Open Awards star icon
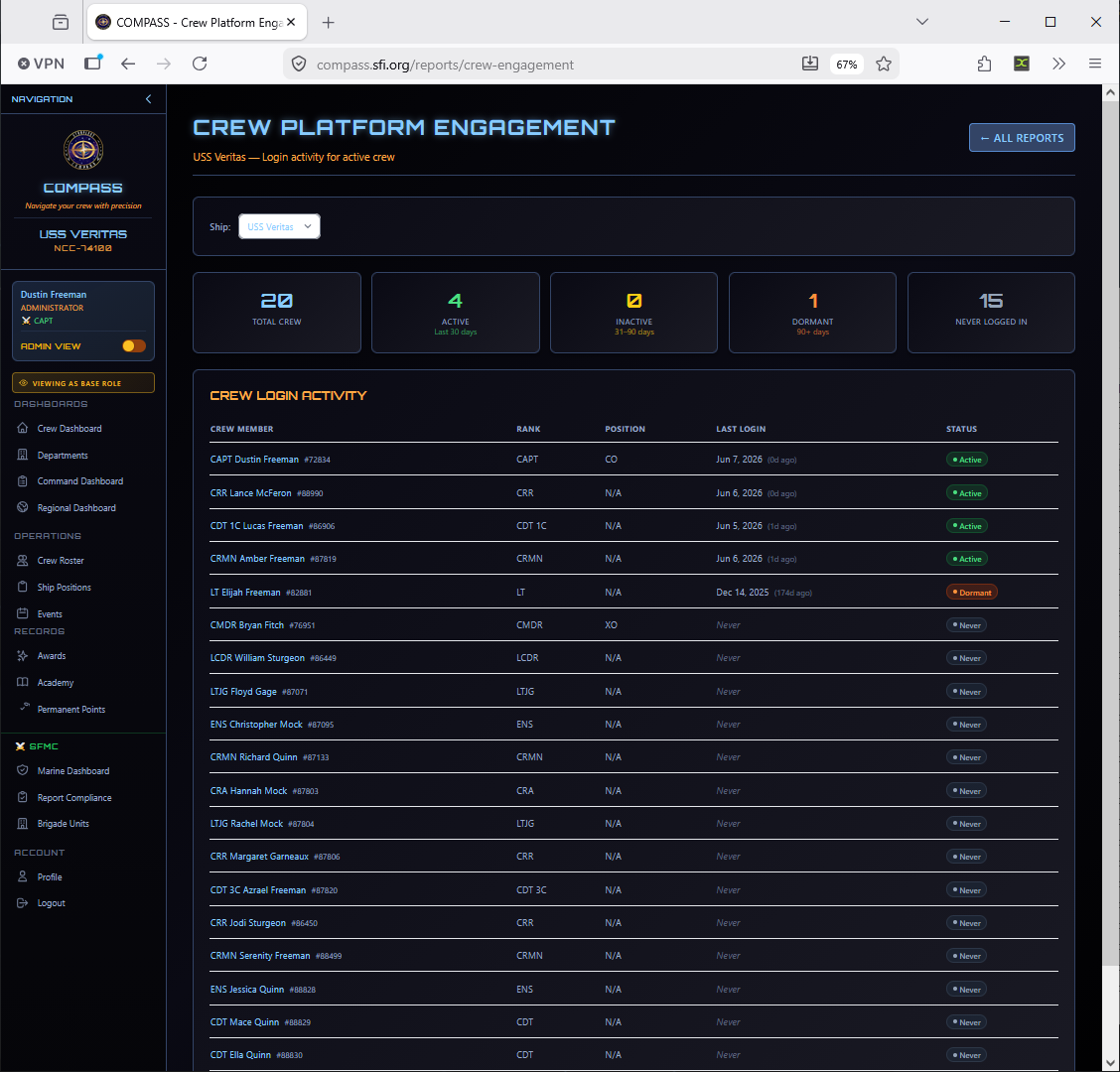The width and height of the screenshot is (1120, 1072). pyautogui.click(x=22, y=656)
